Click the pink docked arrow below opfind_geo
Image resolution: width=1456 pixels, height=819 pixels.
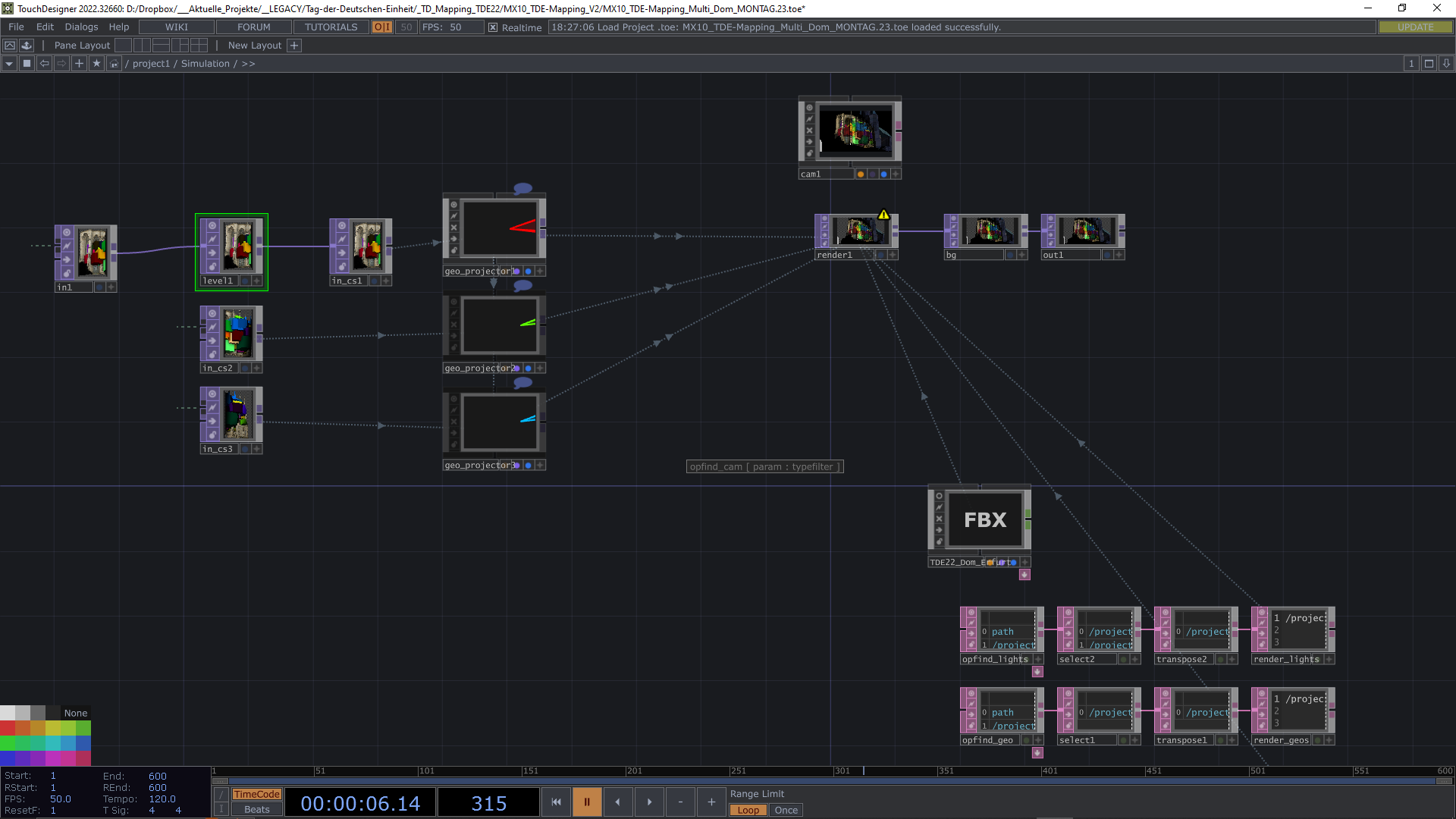click(1037, 753)
